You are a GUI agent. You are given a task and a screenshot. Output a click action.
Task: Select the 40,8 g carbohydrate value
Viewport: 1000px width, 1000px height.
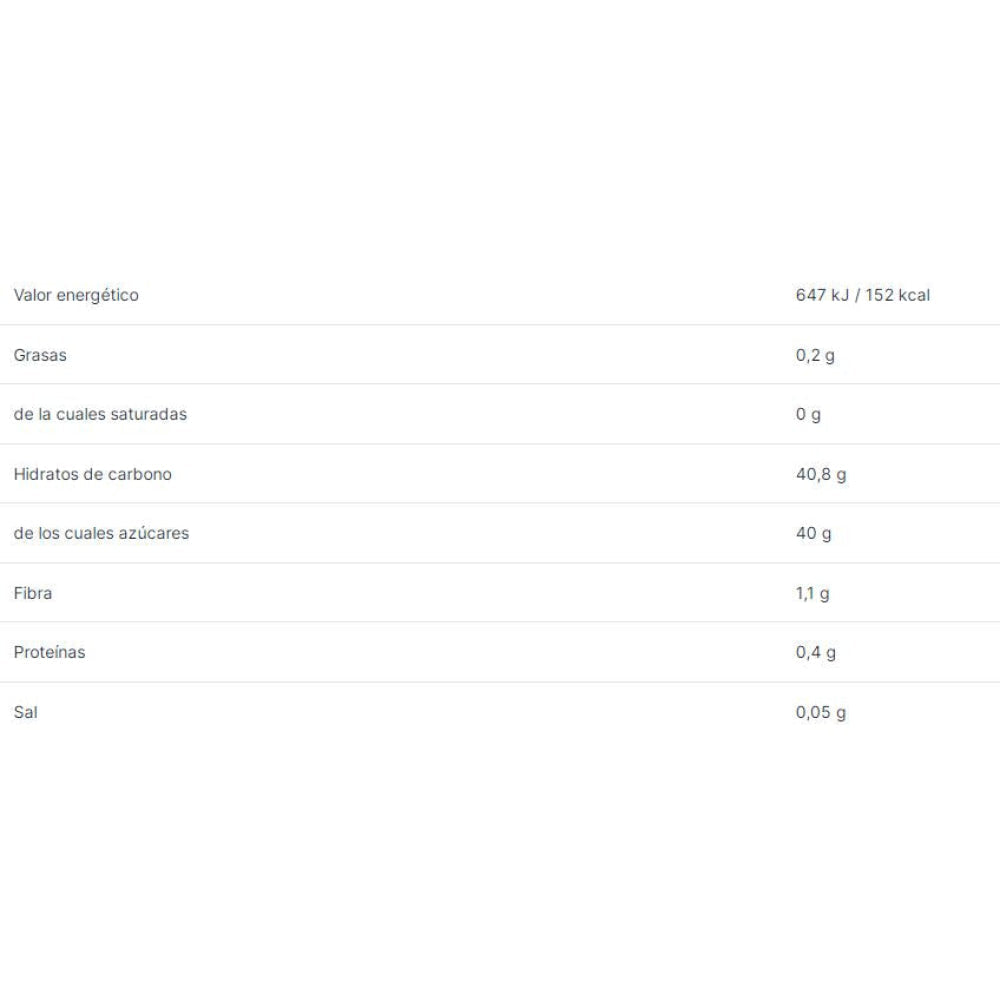click(821, 474)
